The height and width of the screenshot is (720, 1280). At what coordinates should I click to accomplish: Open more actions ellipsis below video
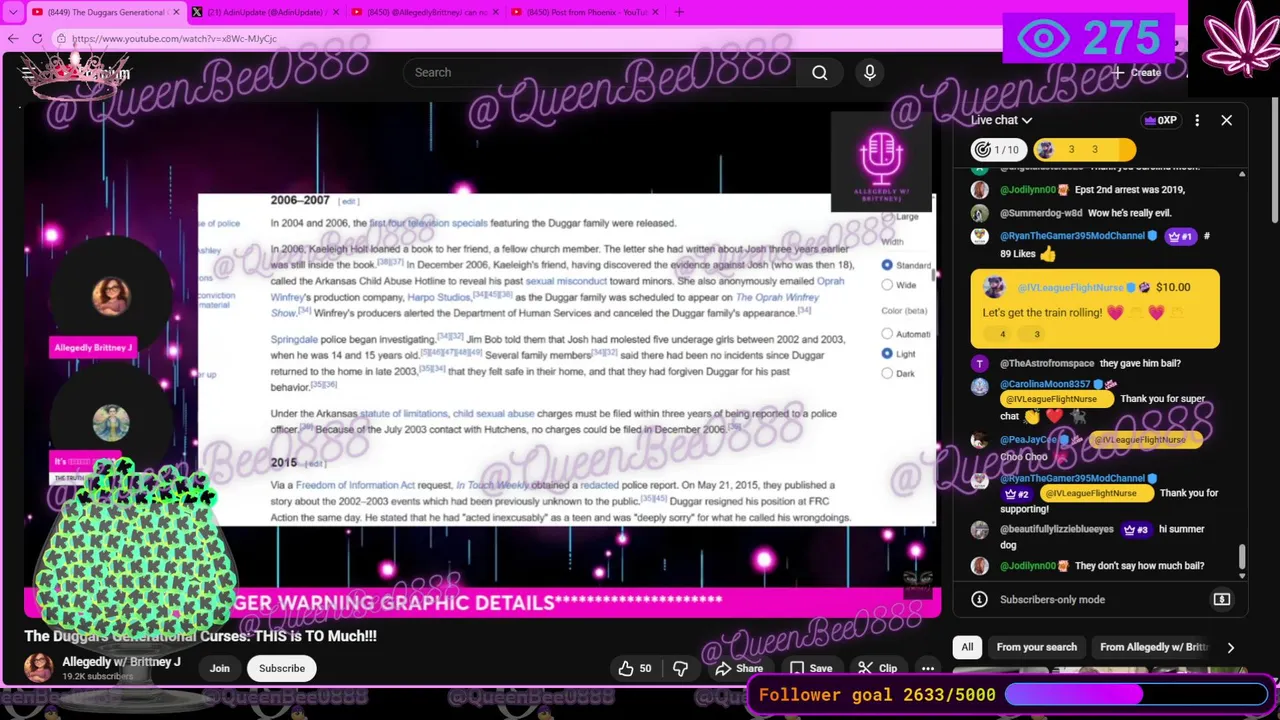pyautogui.click(x=928, y=668)
